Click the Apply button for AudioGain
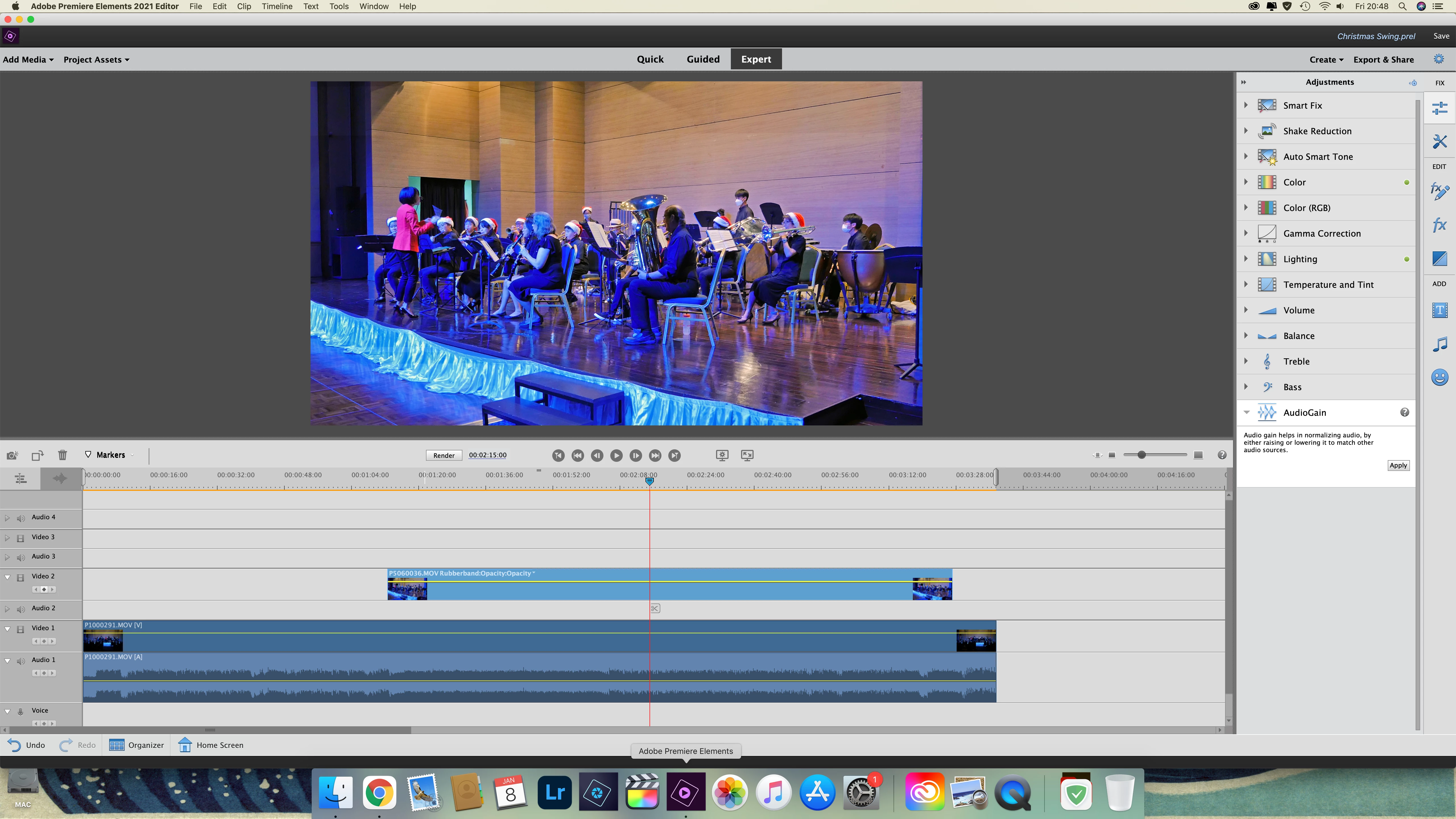Image resolution: width=1456 pixels, height=819 pixels. 1398,465
